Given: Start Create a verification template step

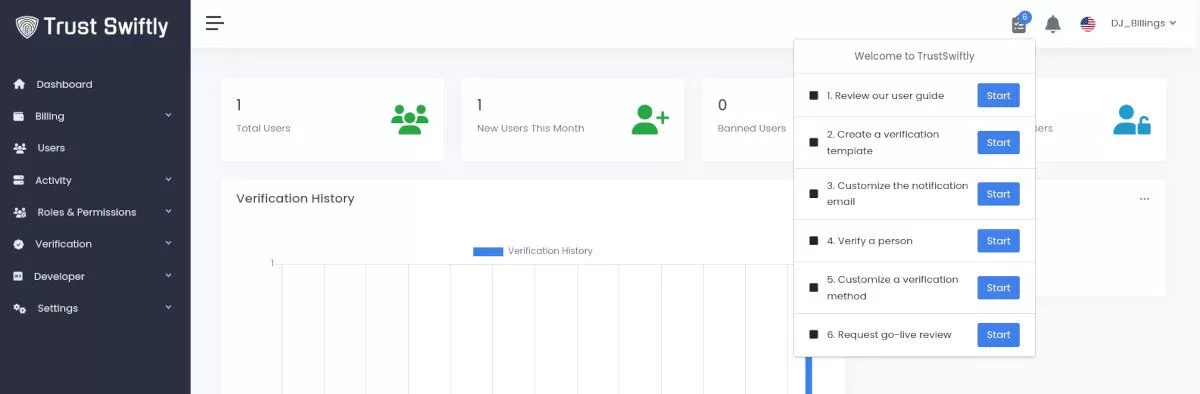Looking at the screenshot, I should (x=998, y=142).
